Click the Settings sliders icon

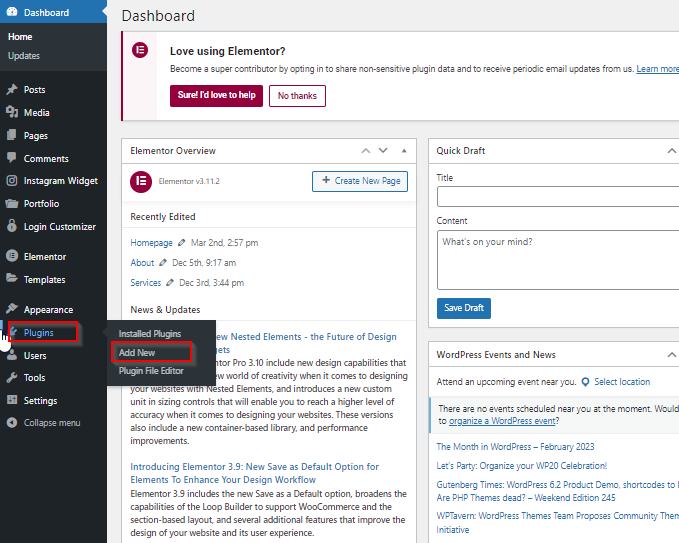(x=12, y=400)
